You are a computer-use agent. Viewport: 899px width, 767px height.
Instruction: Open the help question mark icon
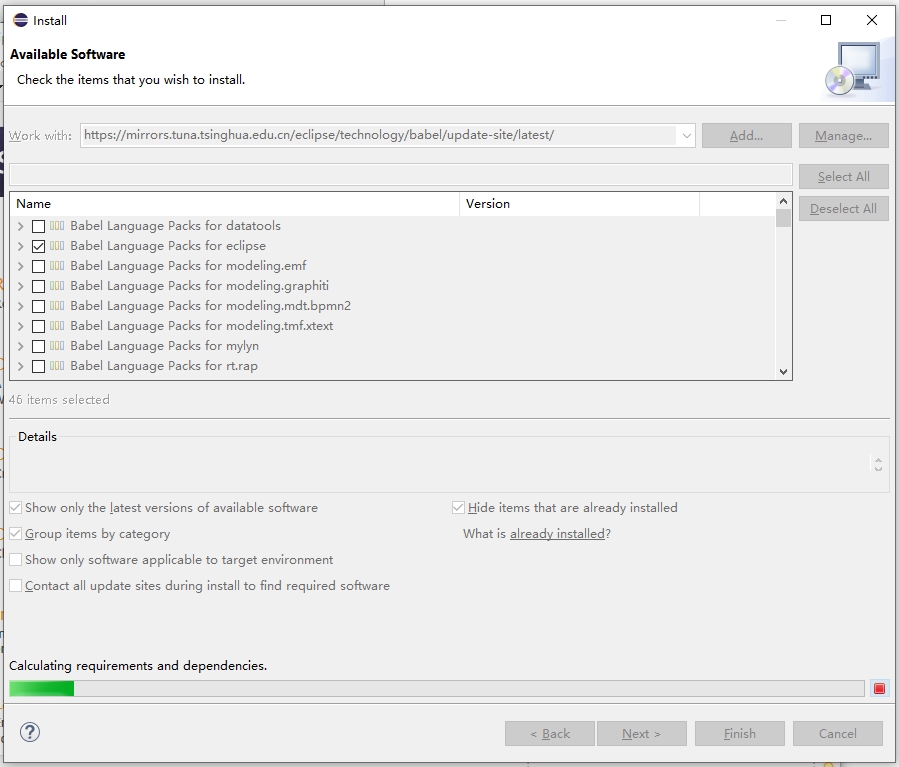click(x=30, y=732)
